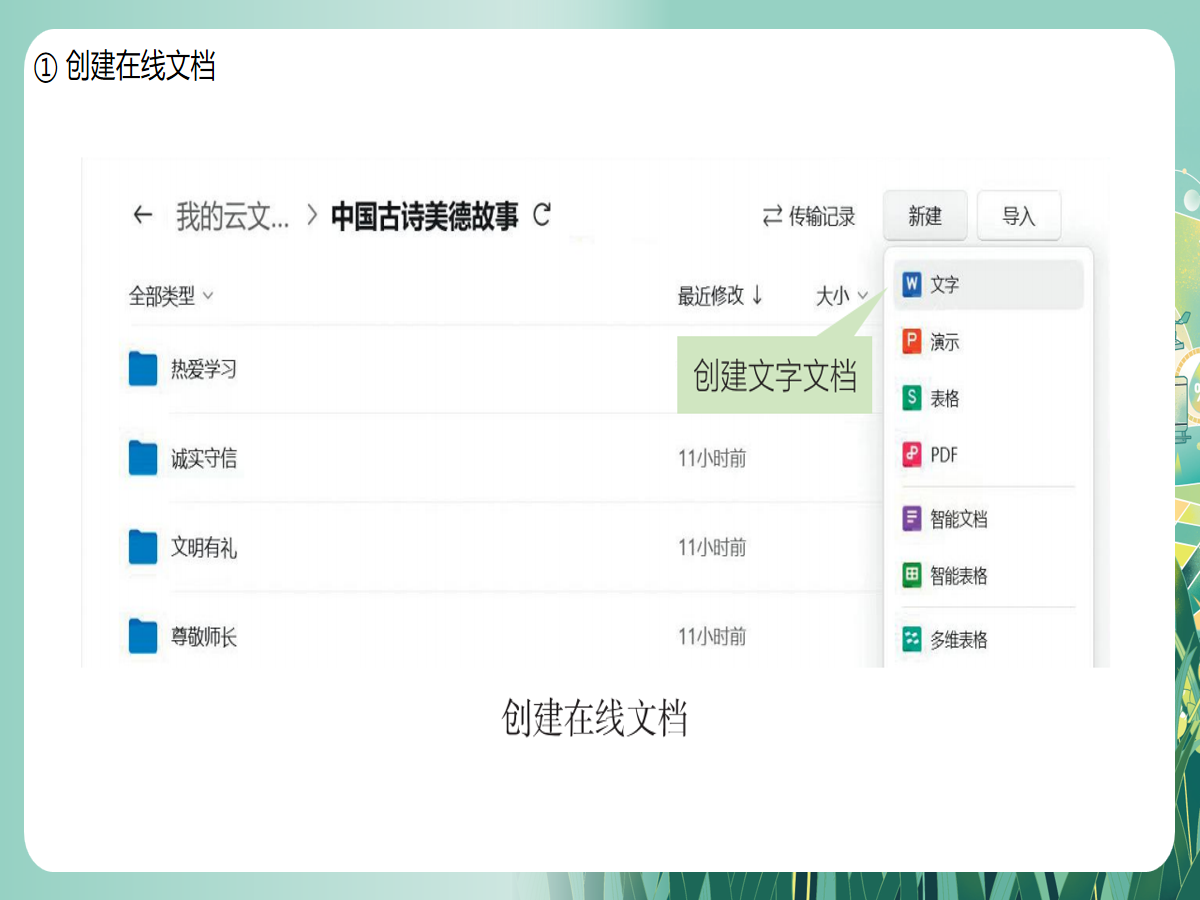The height and width of the screenshot is (900, 1200).
Task: Click the 导入 button
Action: tap(1018, 216)
